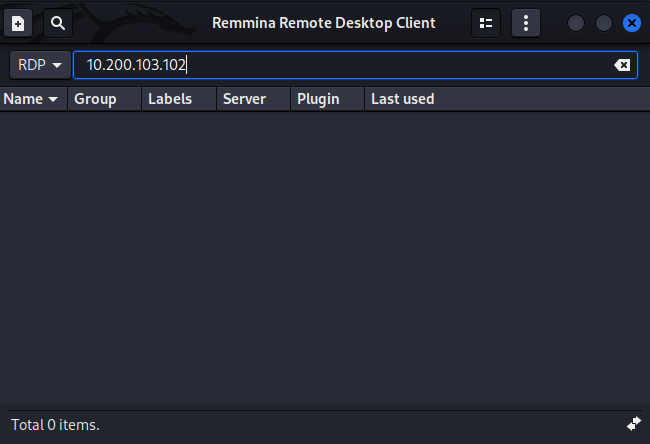Close Remmina with the blue X button
The height and width of the screenshot is (444, 650).
[x=631, y=23]
